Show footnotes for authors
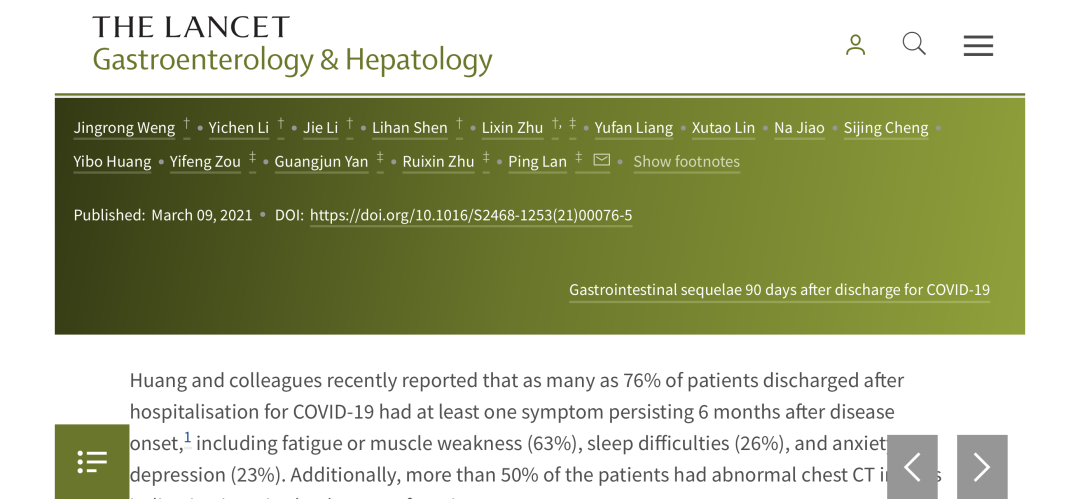Image resolution: width=1080 pixels, height=499 pixels. click(686, 161)
